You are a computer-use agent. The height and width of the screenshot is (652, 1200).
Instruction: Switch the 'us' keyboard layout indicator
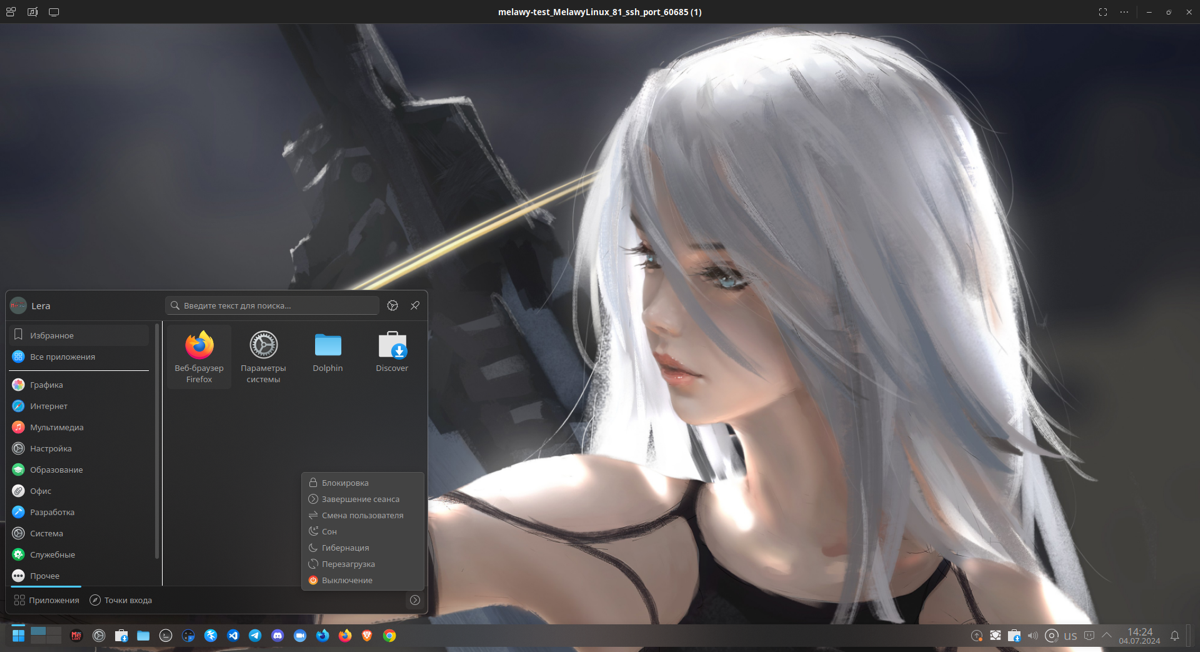pyautogui.click(x=1070, y=636)
